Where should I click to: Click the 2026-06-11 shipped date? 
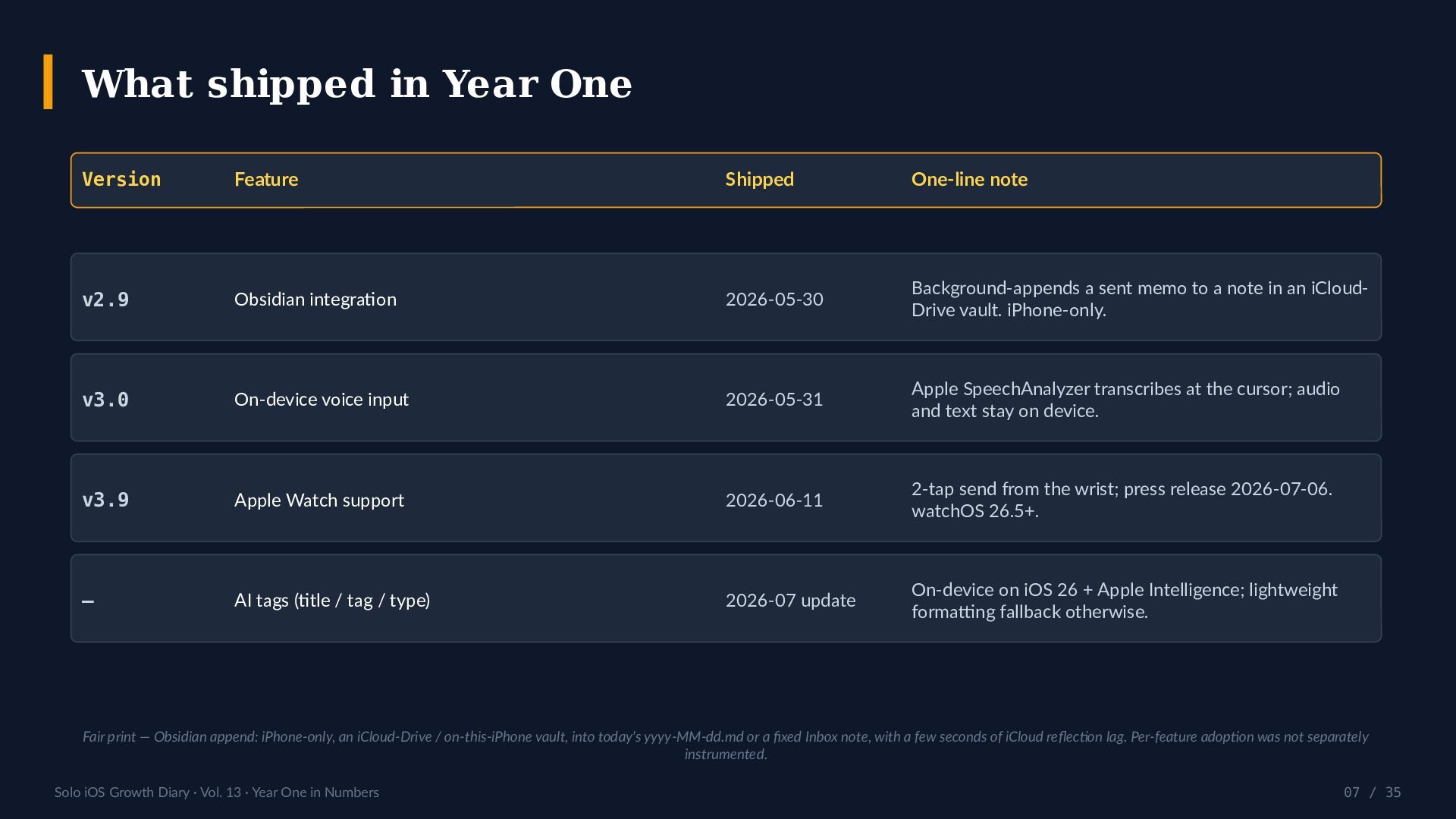[774, 500]
